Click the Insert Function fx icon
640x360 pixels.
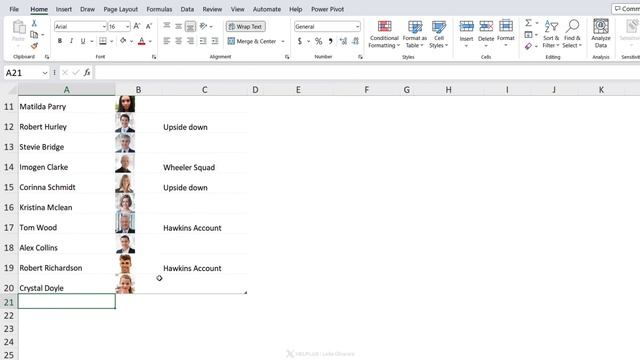87,73
